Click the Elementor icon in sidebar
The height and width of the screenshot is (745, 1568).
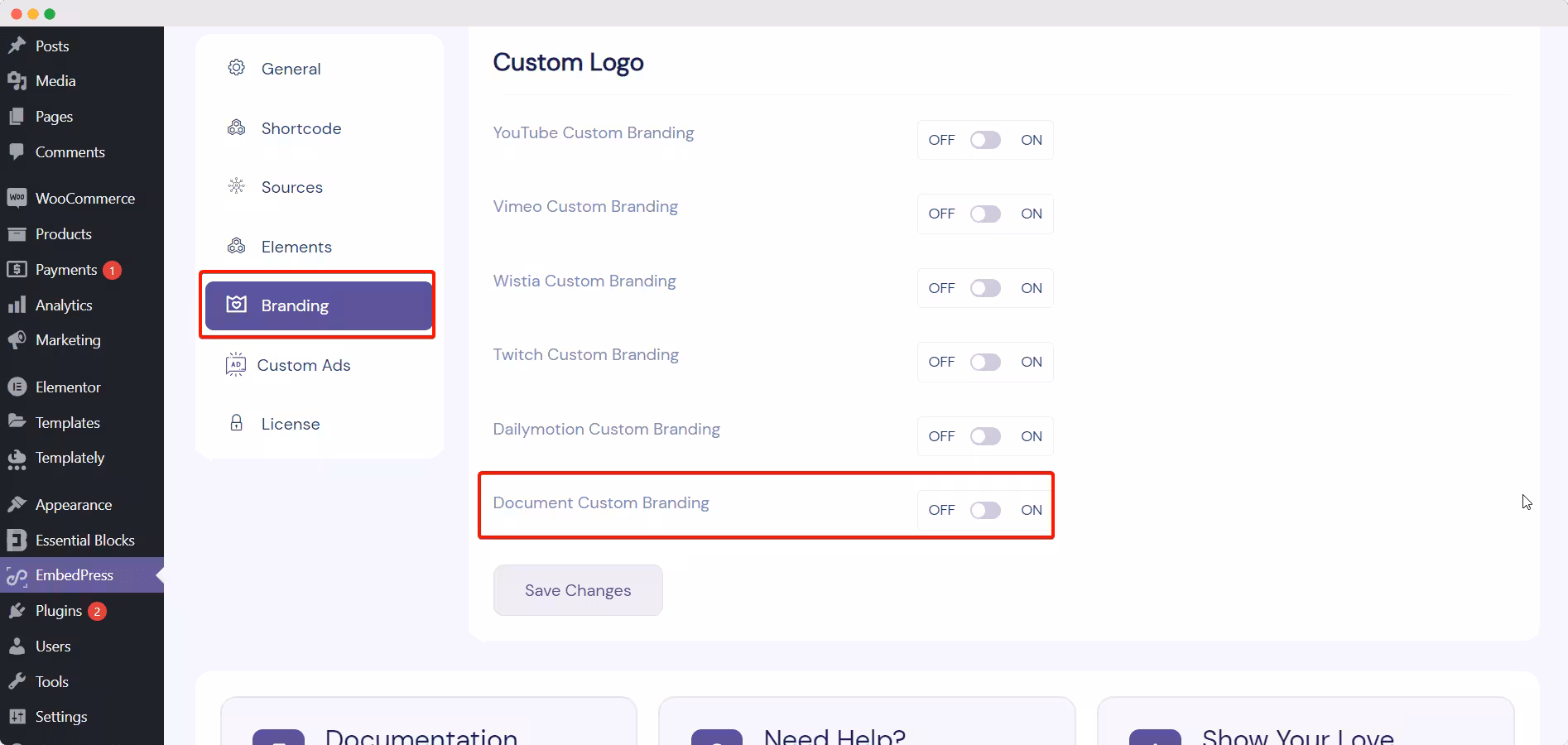point(17,387)
